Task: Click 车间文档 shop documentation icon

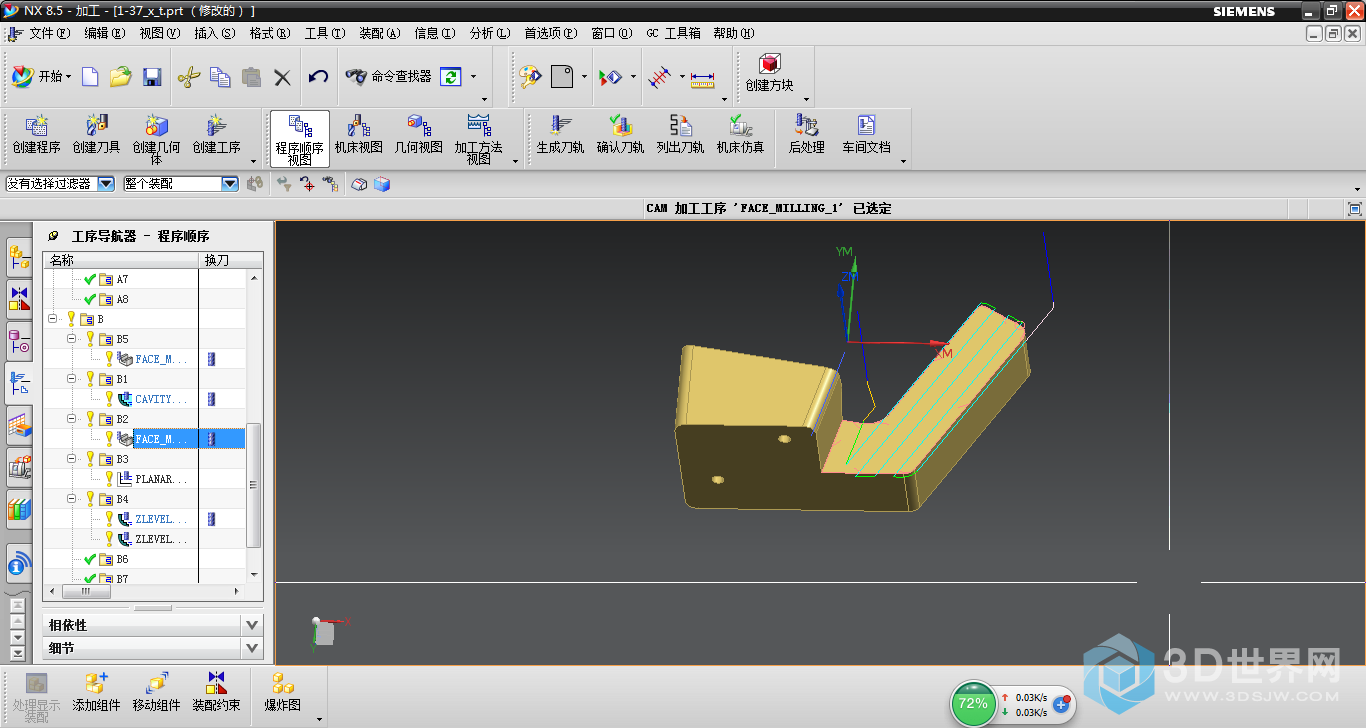Action: tap(866, 135)
